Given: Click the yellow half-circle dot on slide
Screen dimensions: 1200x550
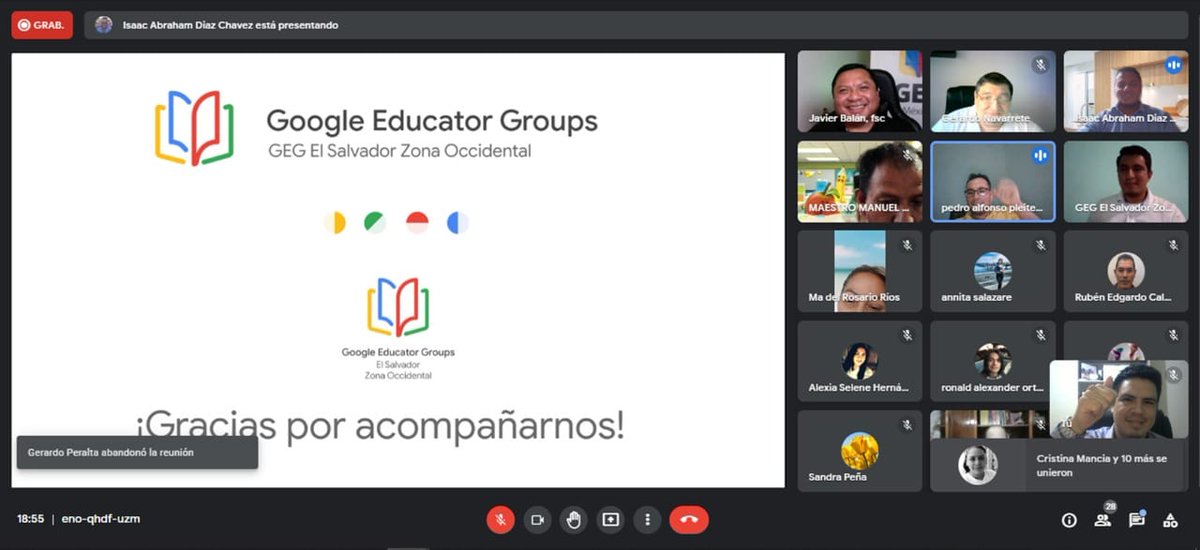Looking at the screenshot, I should point(335,223).
